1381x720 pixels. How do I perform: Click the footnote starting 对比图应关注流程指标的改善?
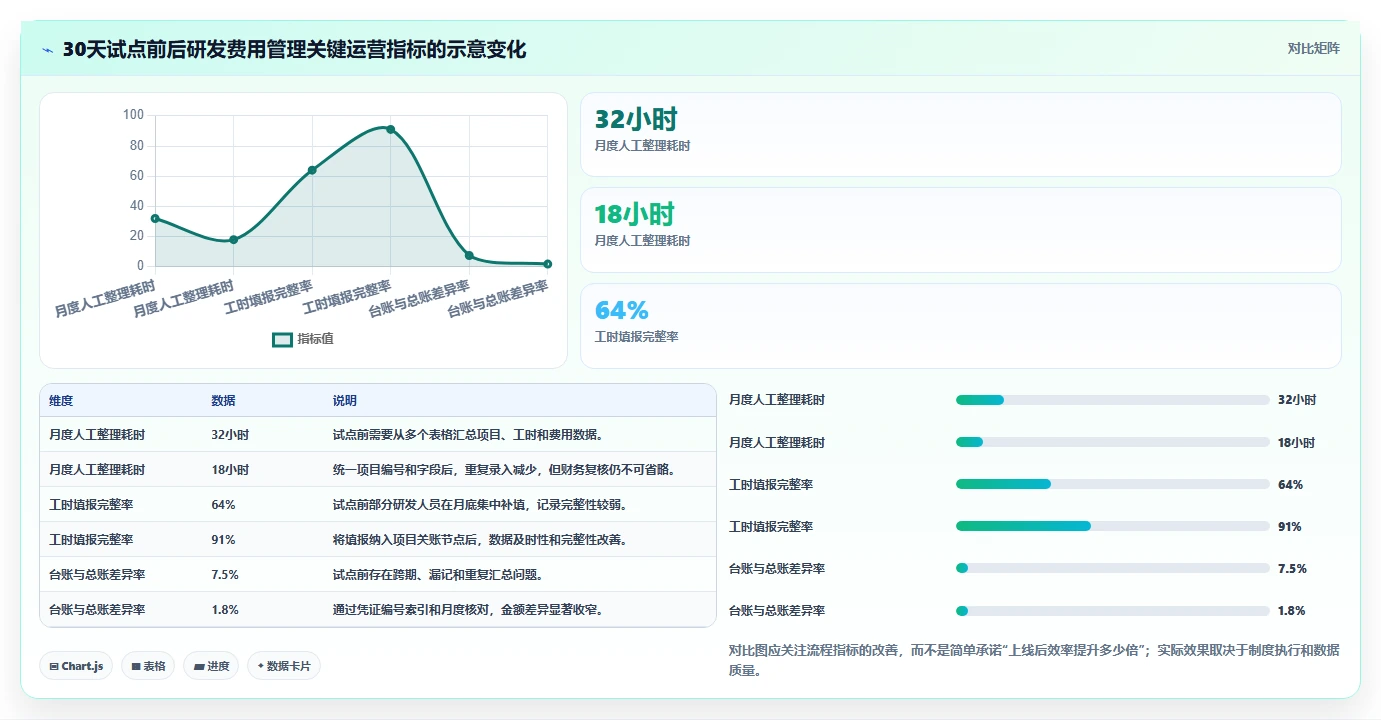(x=1034, y=660)
